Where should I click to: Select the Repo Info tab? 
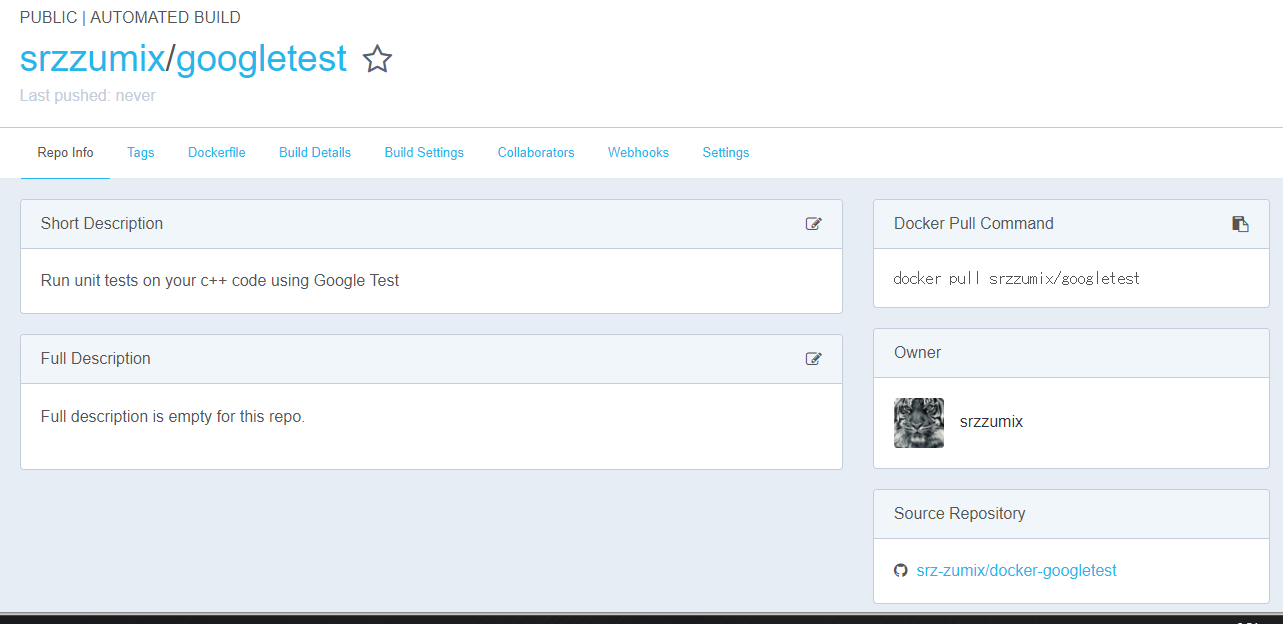pyautogui.click(x=66, y=153)
